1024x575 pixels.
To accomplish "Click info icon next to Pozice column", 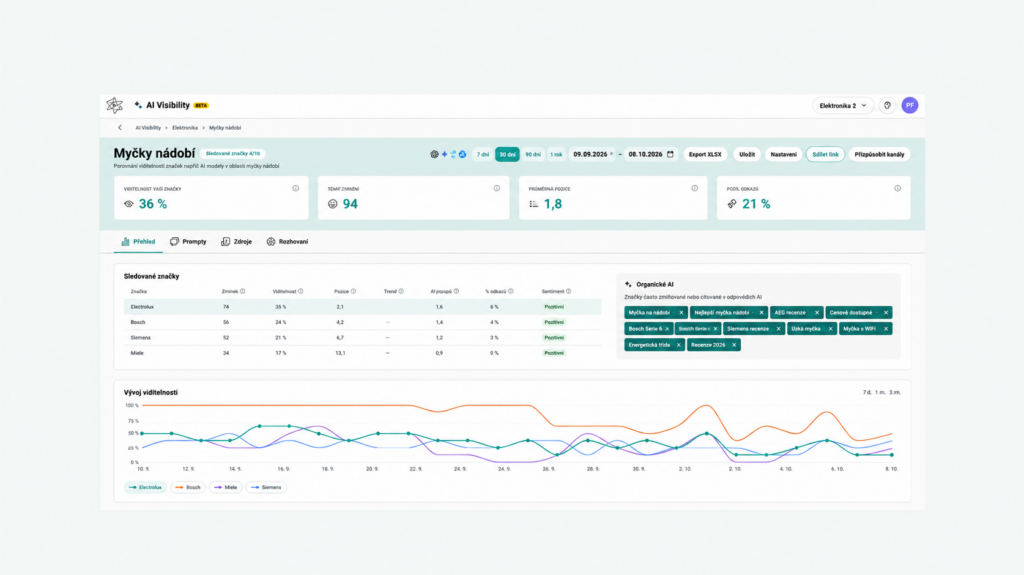I will (x=353, y=291).
